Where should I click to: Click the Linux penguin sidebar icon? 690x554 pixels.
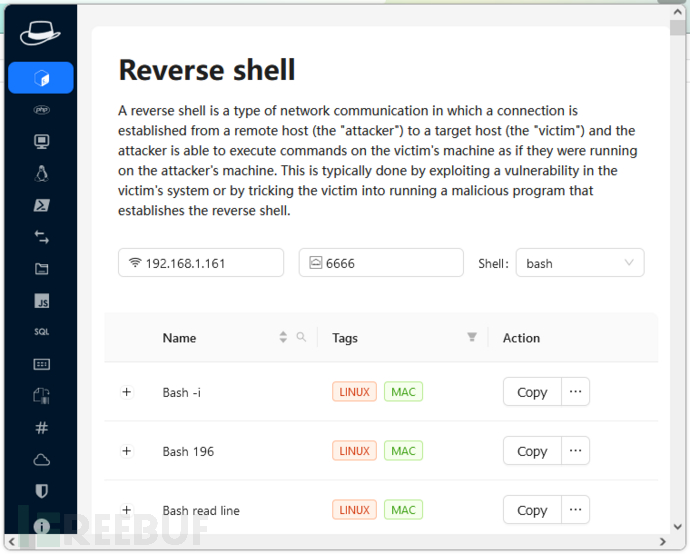click(41, 173)
